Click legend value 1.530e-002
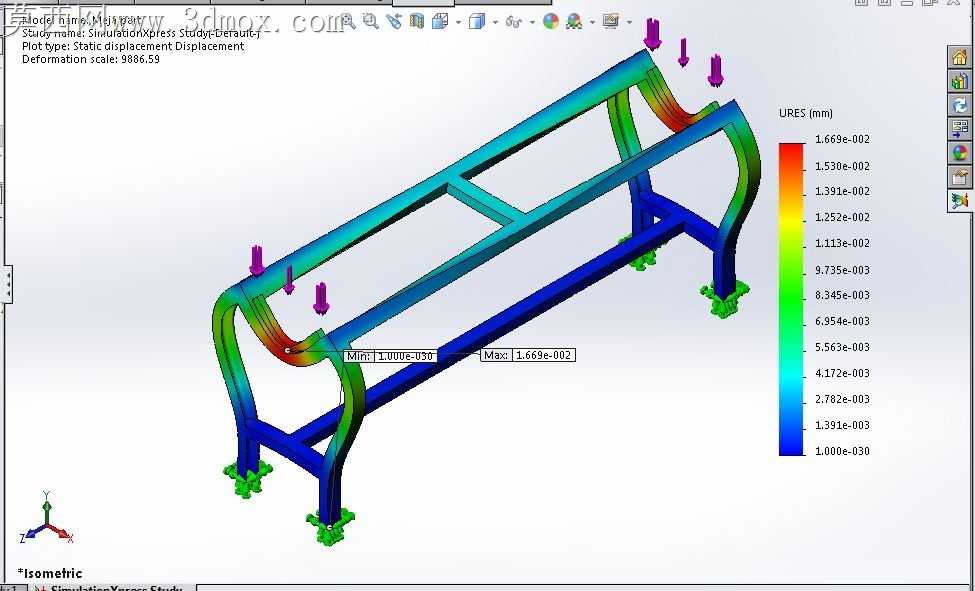This screenshot has height=591, width=975. click(x=842, y=166)
